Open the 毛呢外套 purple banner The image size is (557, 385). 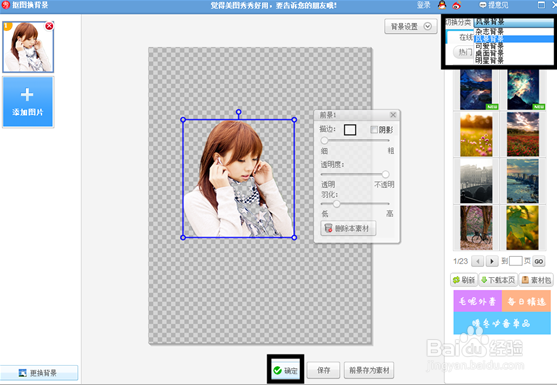pyautogui.click(x=477, y=301)
